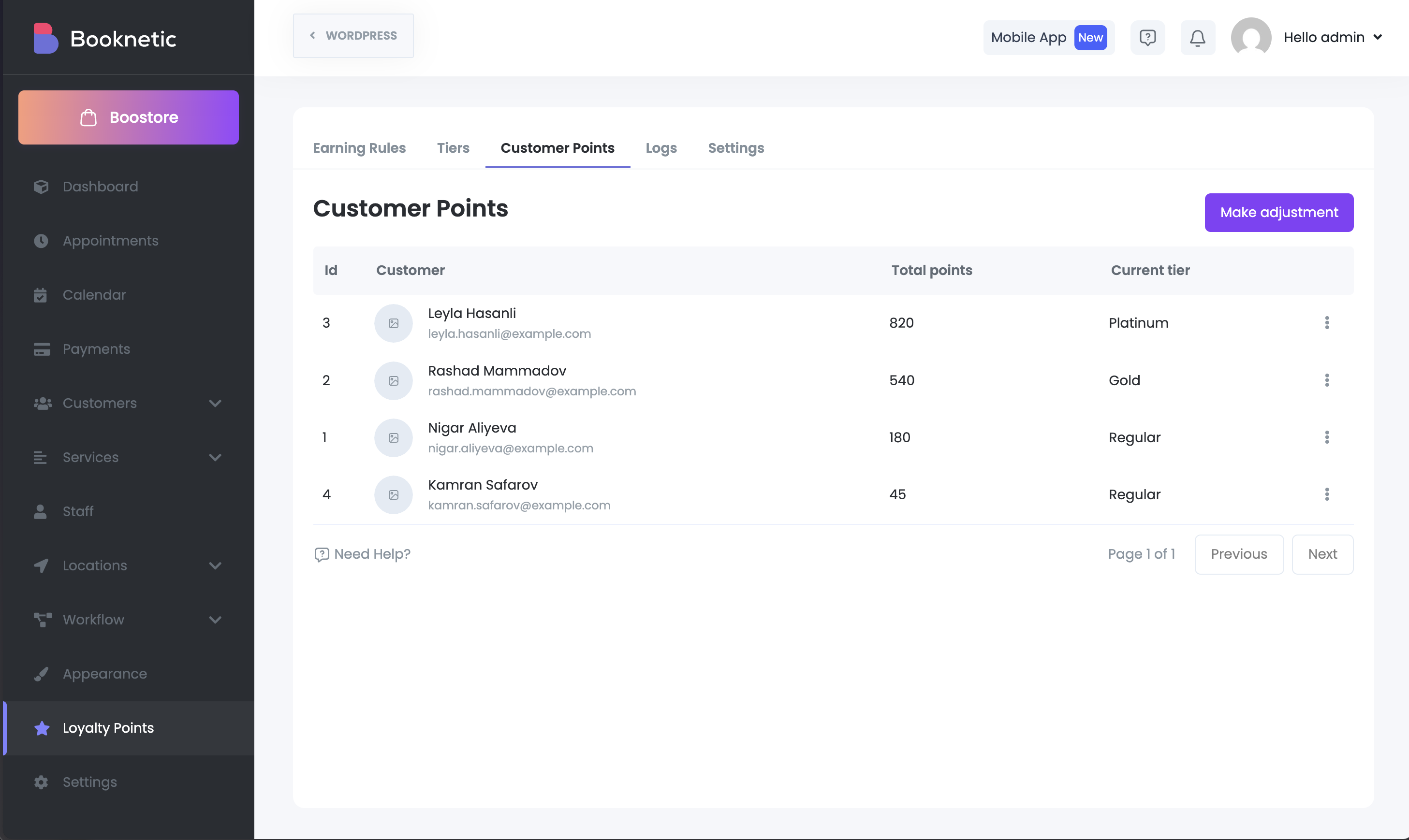Open the Hello admin user dropdown
The image size is (1409, 840).
click(x=1333, y=37)
